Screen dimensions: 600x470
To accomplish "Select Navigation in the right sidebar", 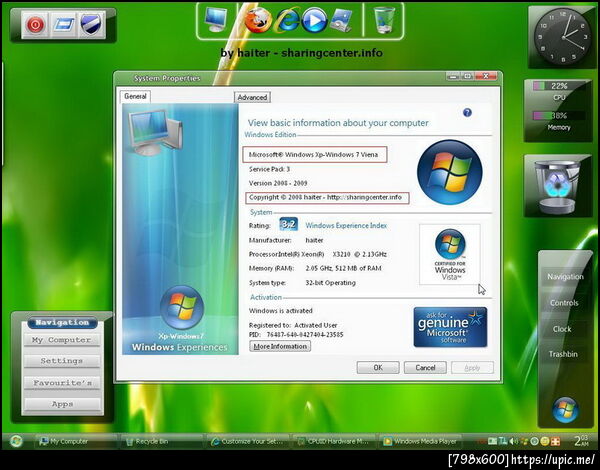I will 565,277.
